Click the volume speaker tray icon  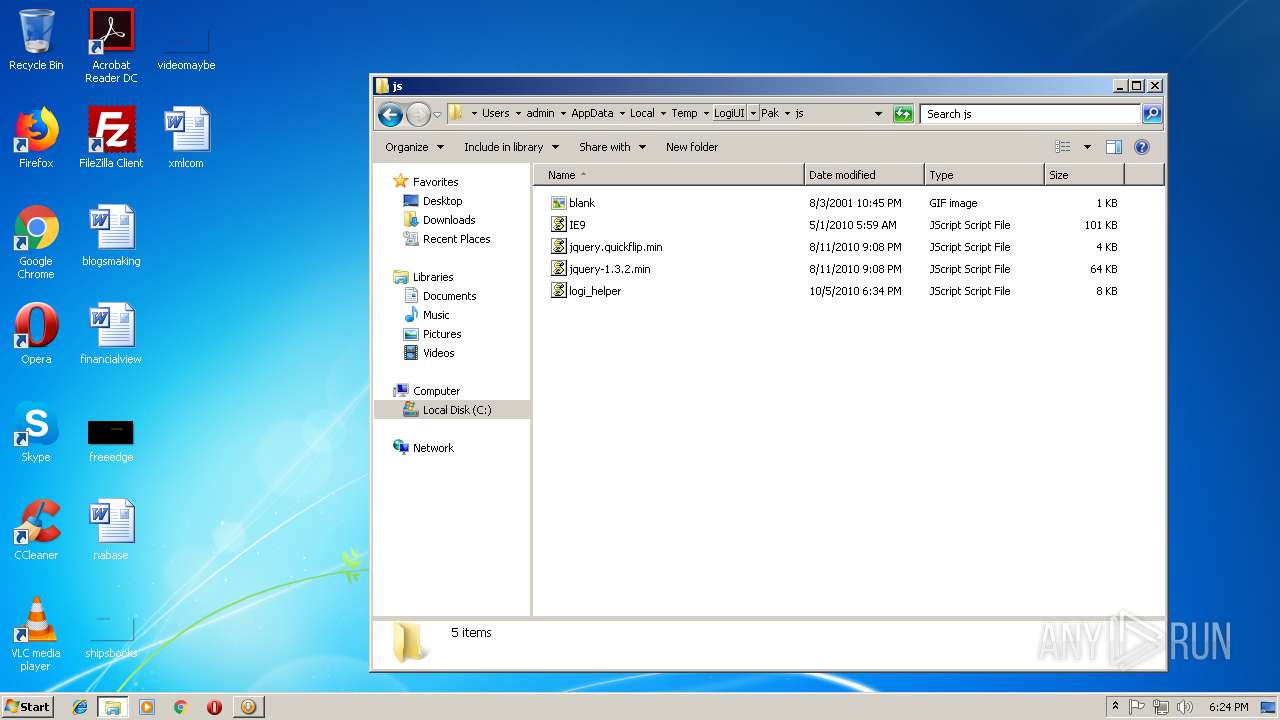[1184, 707]
